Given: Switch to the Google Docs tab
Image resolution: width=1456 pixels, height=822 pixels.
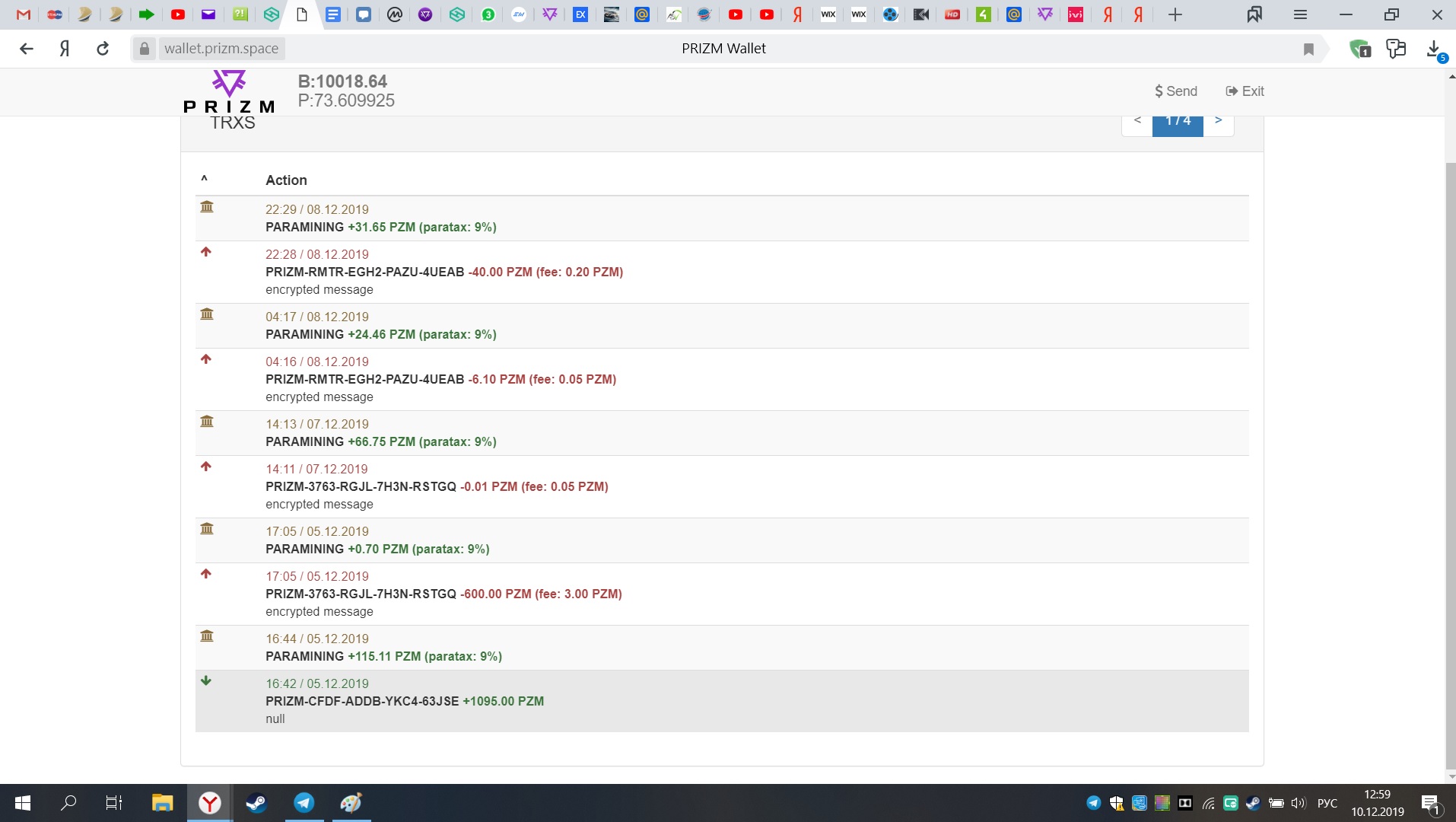Looking at the screenshot, I should (x=333, y=14).
